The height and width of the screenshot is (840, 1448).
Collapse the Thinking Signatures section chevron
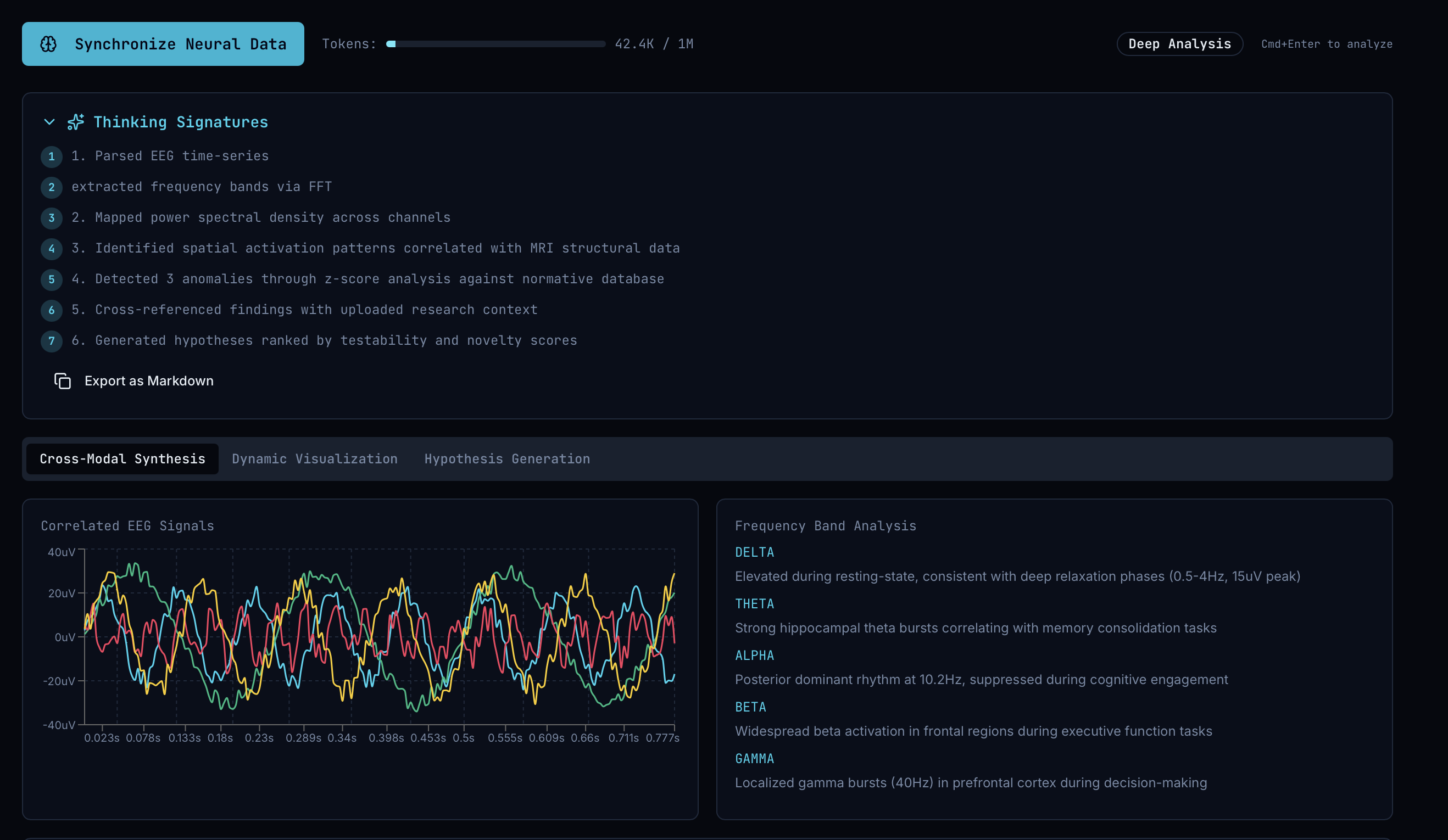click(49, 122)
